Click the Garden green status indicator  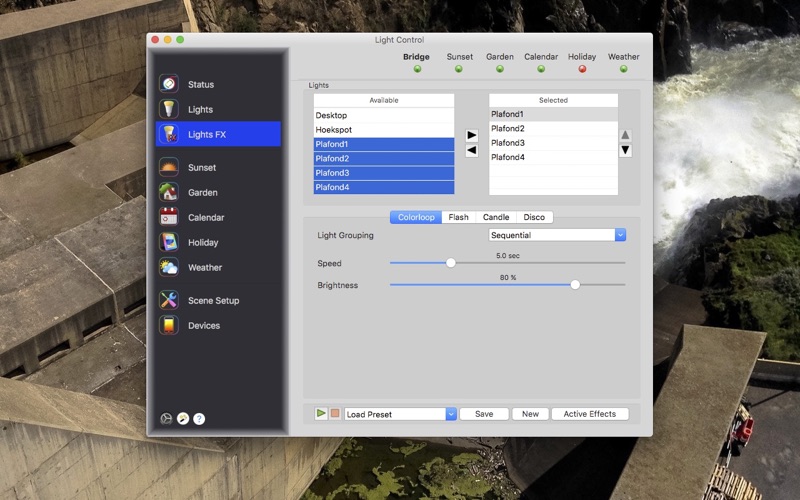[x=500, y=69]
